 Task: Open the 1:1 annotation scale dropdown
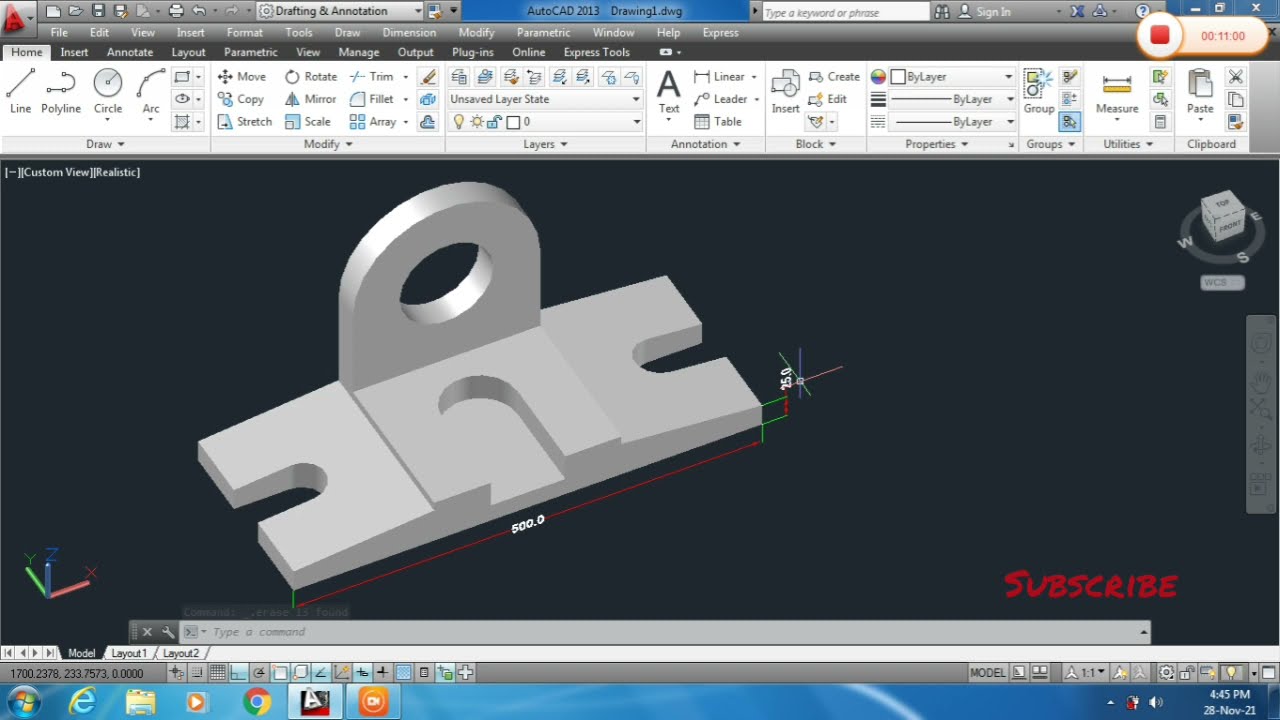1087,673
